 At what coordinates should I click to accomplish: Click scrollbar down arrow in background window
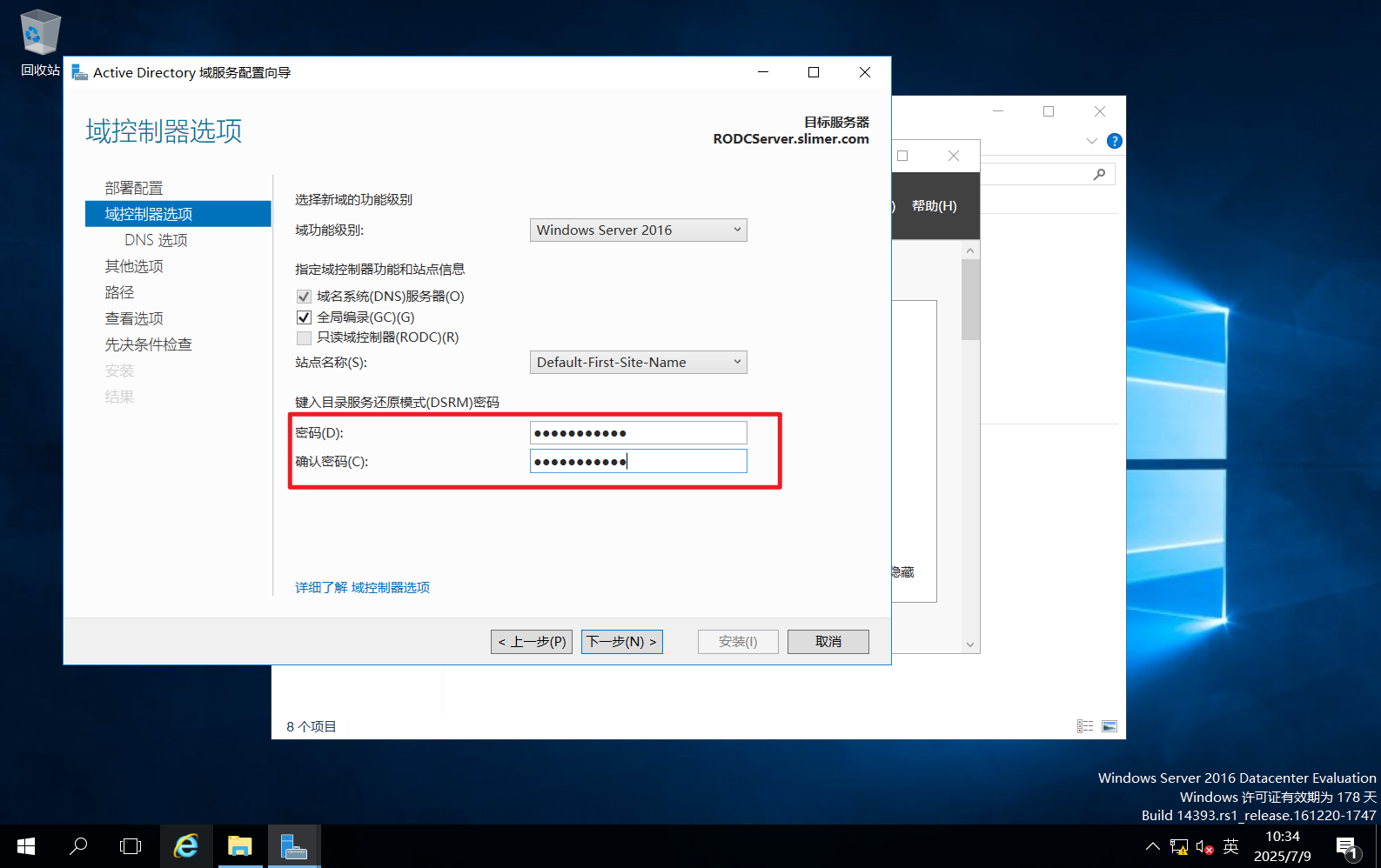(x=970, y=644)
